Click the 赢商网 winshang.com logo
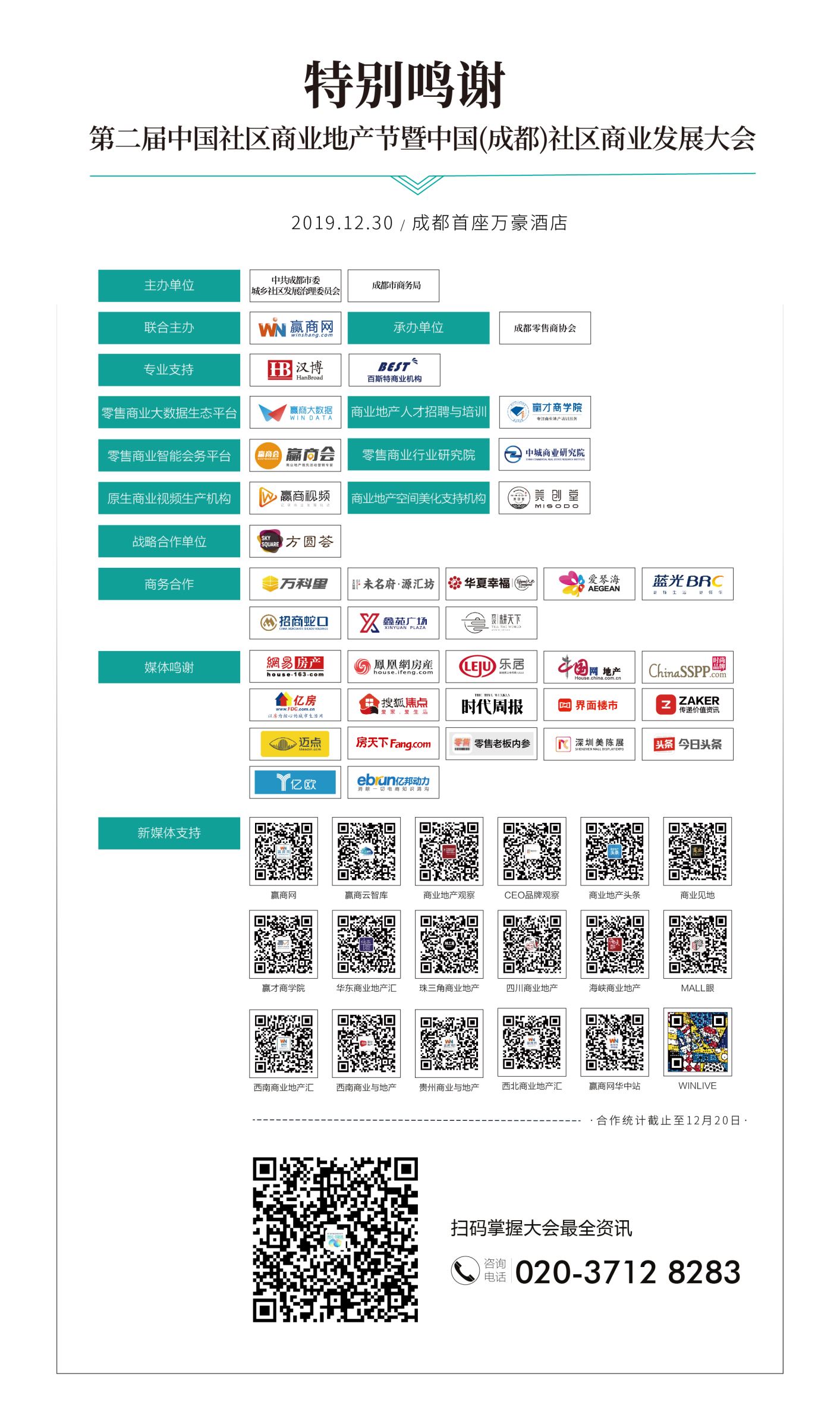Viewport: 840px width, 1427px height. coord(295,328)
